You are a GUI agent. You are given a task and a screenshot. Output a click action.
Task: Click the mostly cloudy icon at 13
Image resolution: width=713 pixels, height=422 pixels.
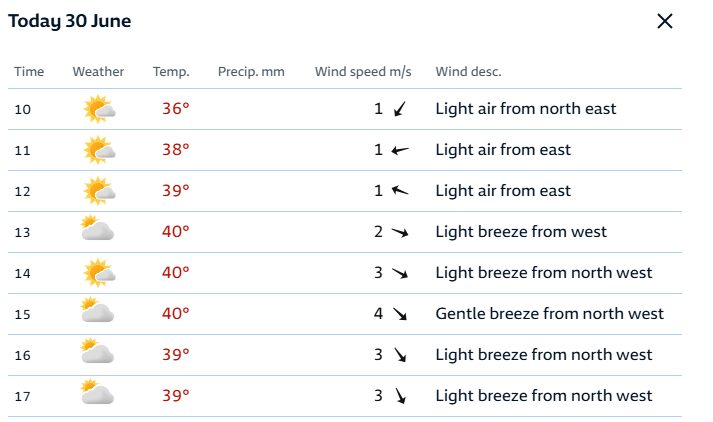tap(97, 228)
